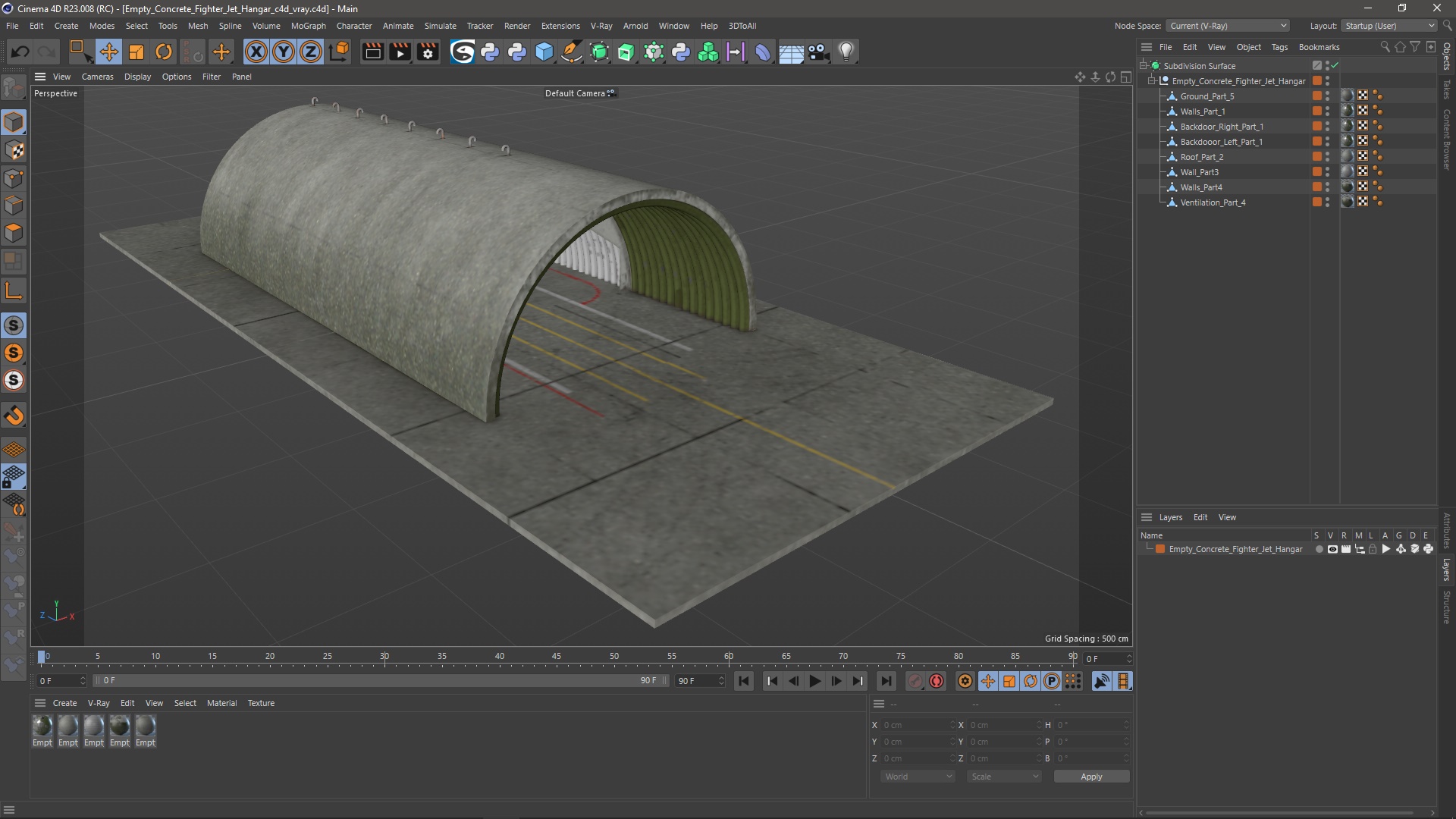Image resolution: width=1456 pixels, height=819 pixels.
Task: Open Bookmarks in Objects panel
Action: click(1319, 47)
